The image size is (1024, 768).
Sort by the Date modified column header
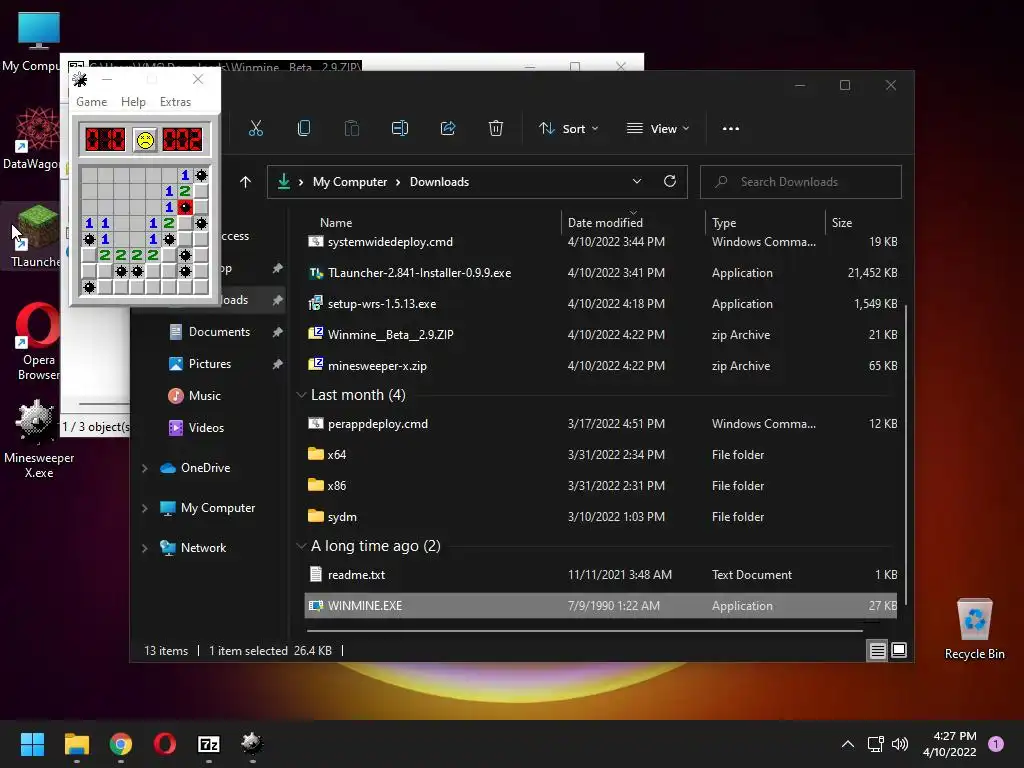coord(605,223)
